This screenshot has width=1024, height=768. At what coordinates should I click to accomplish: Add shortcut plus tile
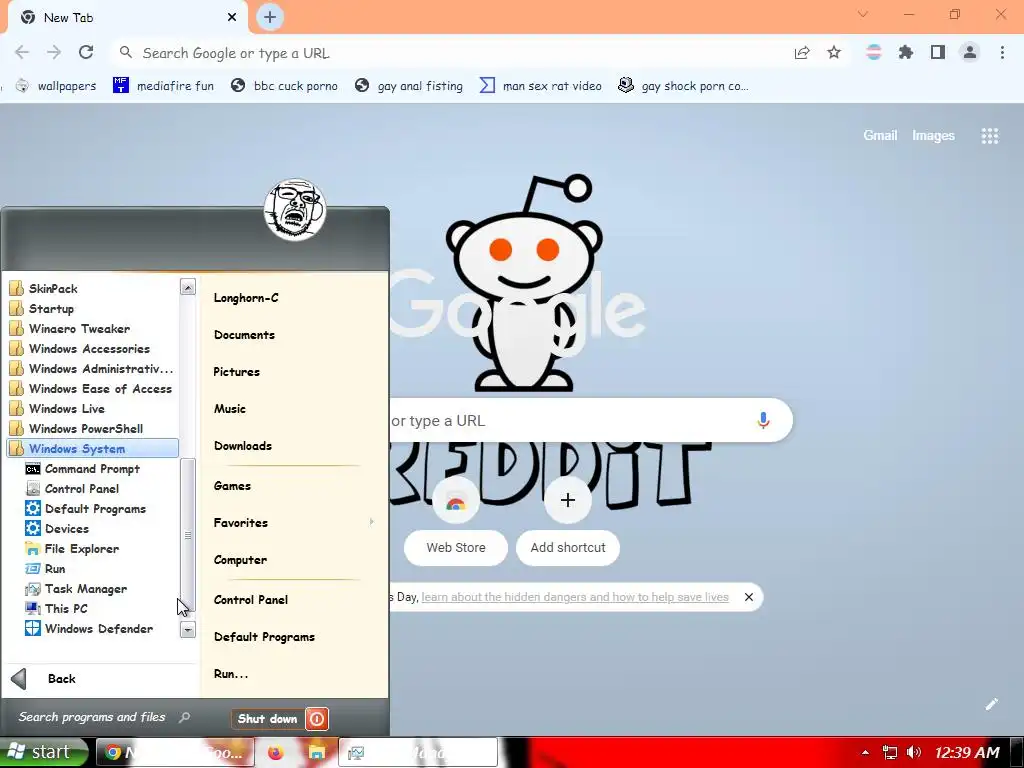pyautogui.click(x=568, y=522)
